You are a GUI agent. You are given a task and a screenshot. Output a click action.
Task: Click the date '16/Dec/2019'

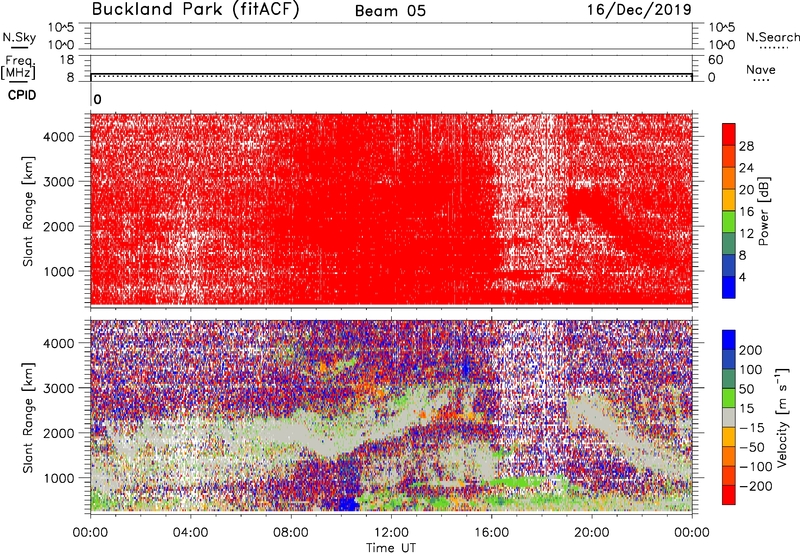pos(639,10)
